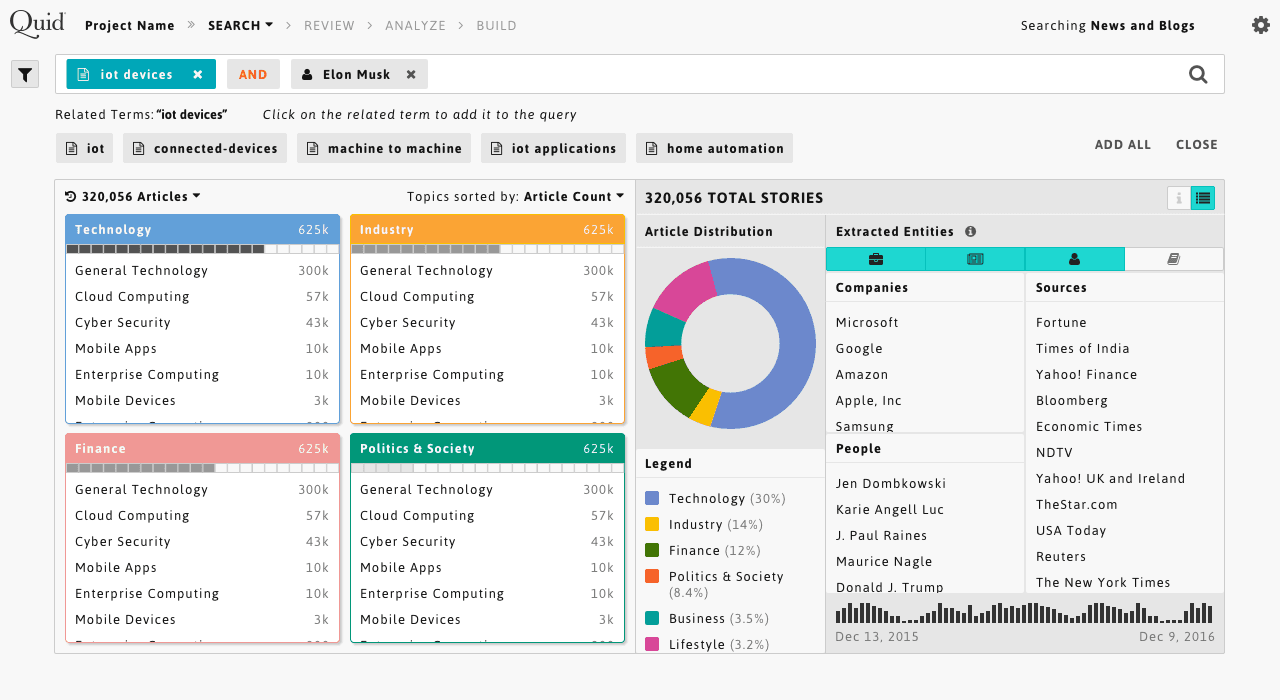Click the source "Fortune"
1280x700 pixels.
1061,323
